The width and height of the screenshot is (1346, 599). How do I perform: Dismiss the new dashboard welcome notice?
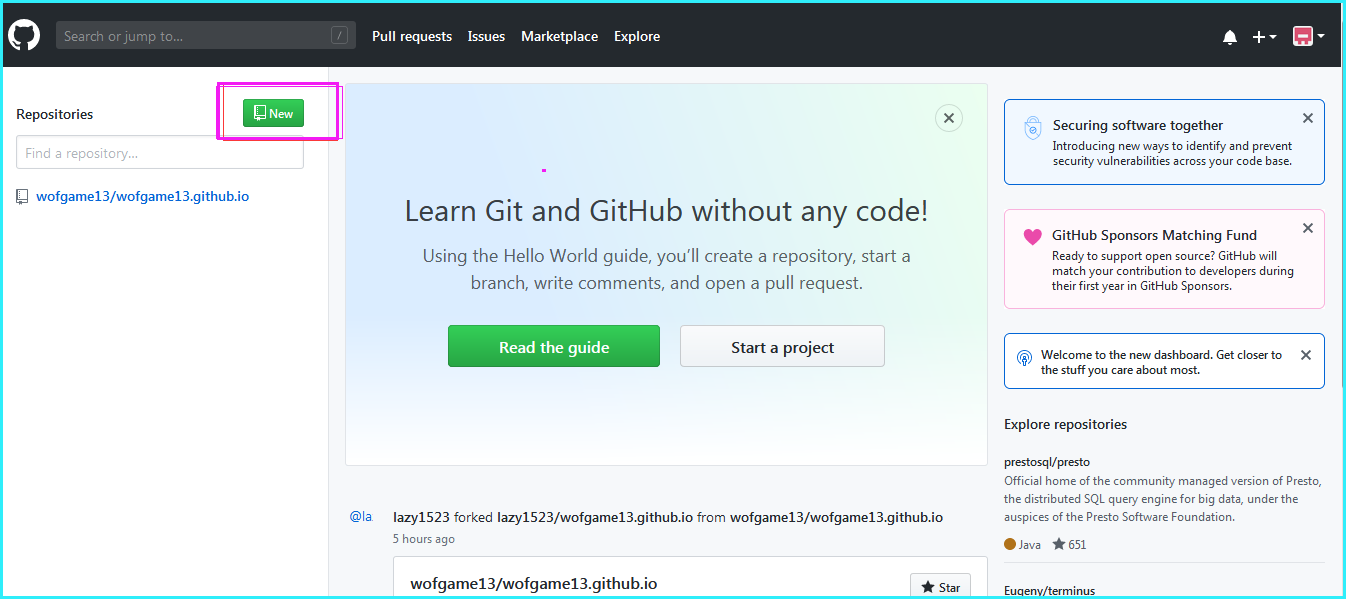[1305, 355]
